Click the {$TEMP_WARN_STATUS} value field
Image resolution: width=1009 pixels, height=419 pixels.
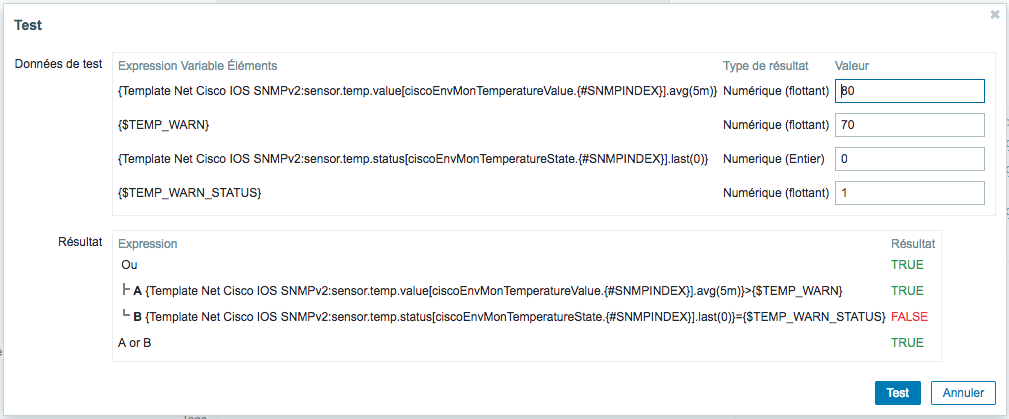coord(910,193)
